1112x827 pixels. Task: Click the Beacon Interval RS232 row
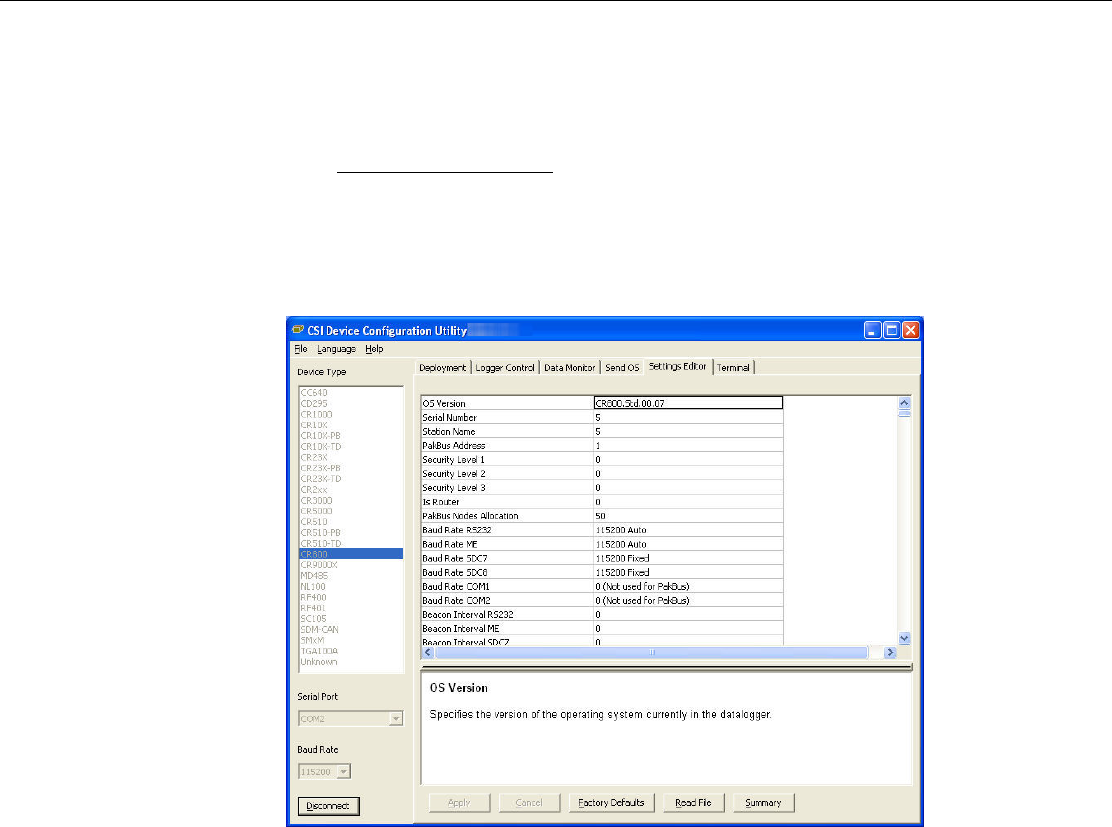coord(602,614)
